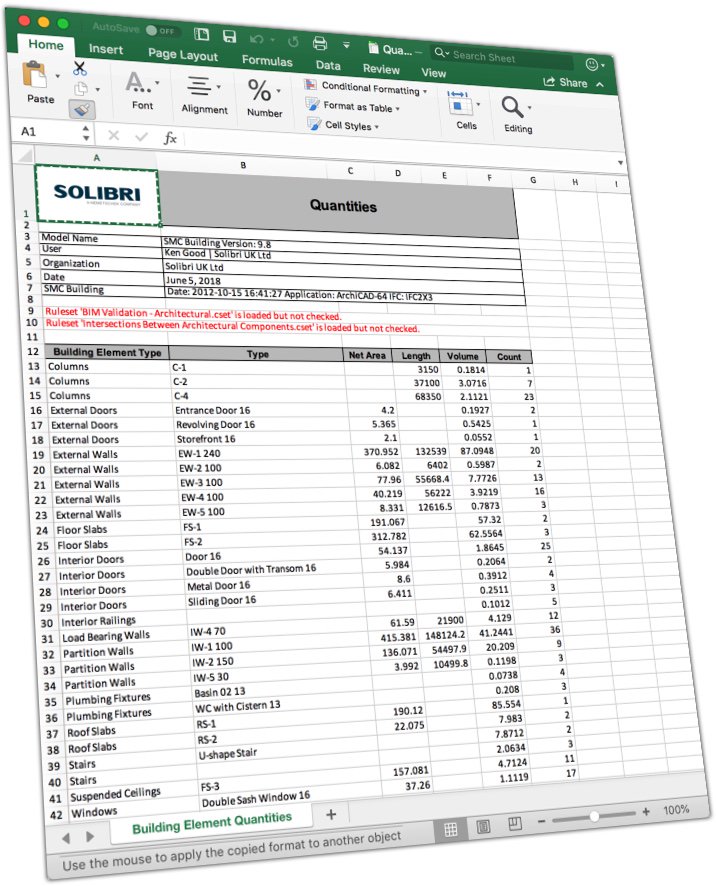
Task: Open the Alignment group button
Action: coord(203,94)
